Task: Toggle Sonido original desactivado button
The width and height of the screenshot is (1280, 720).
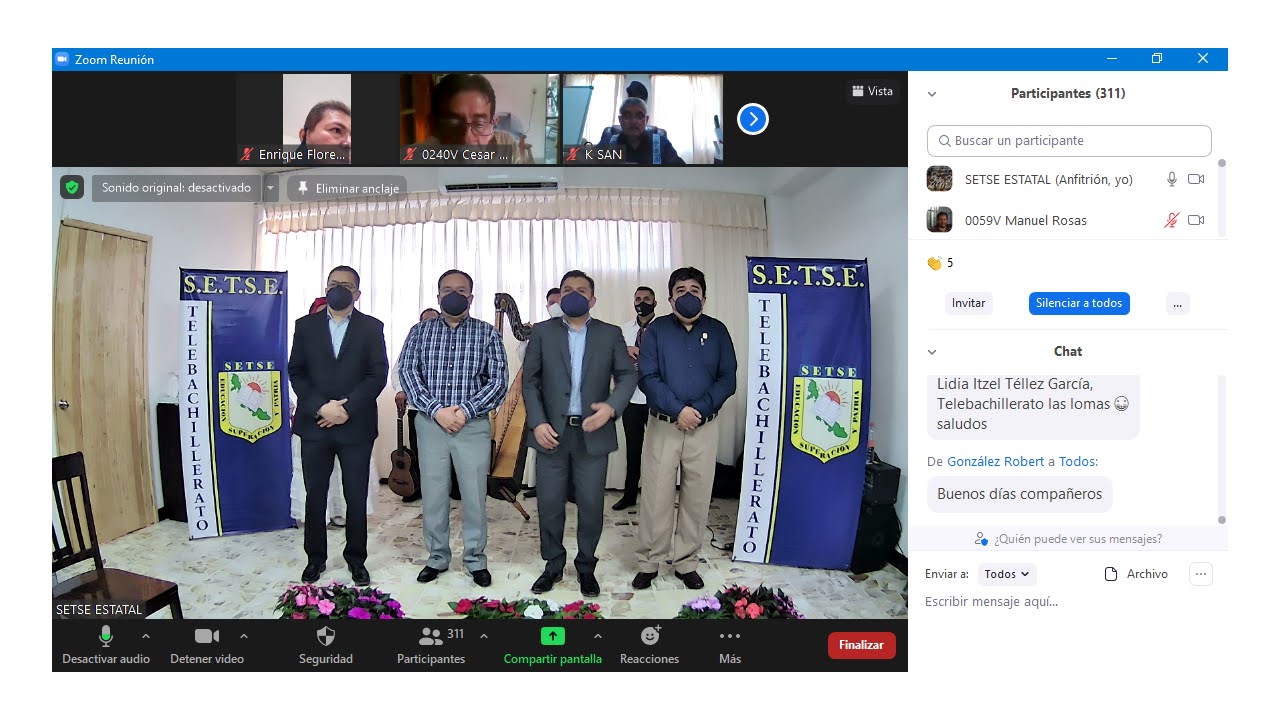Action: [177, 188]
